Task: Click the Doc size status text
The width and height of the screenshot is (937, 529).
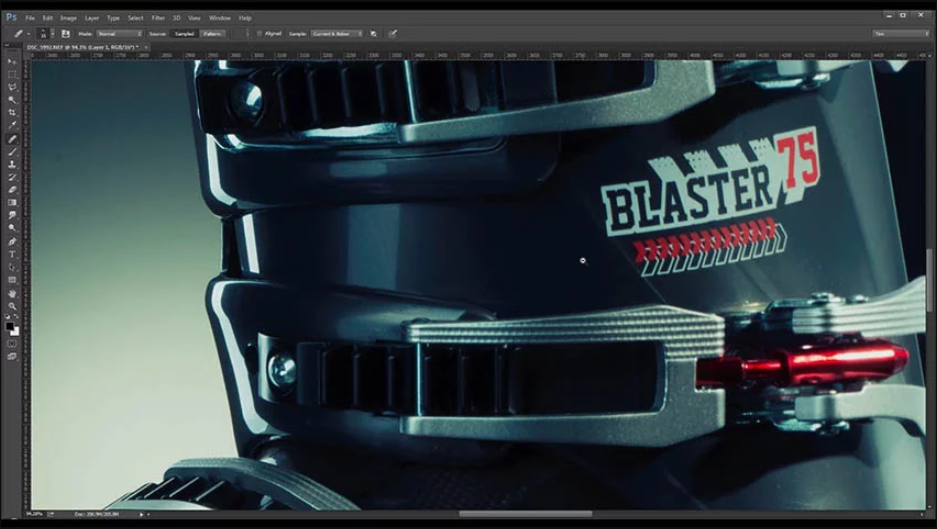Action: pos(97,514)
